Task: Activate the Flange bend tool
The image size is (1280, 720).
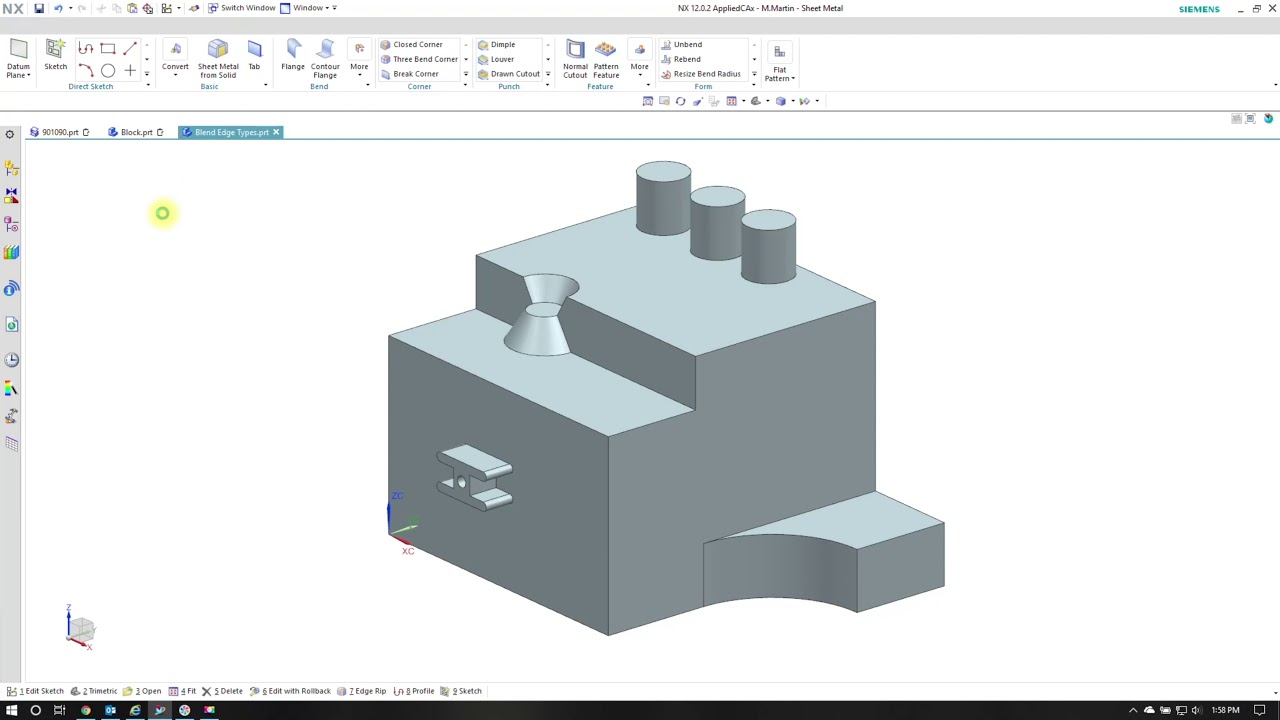Action: click(x=293, y=55)
